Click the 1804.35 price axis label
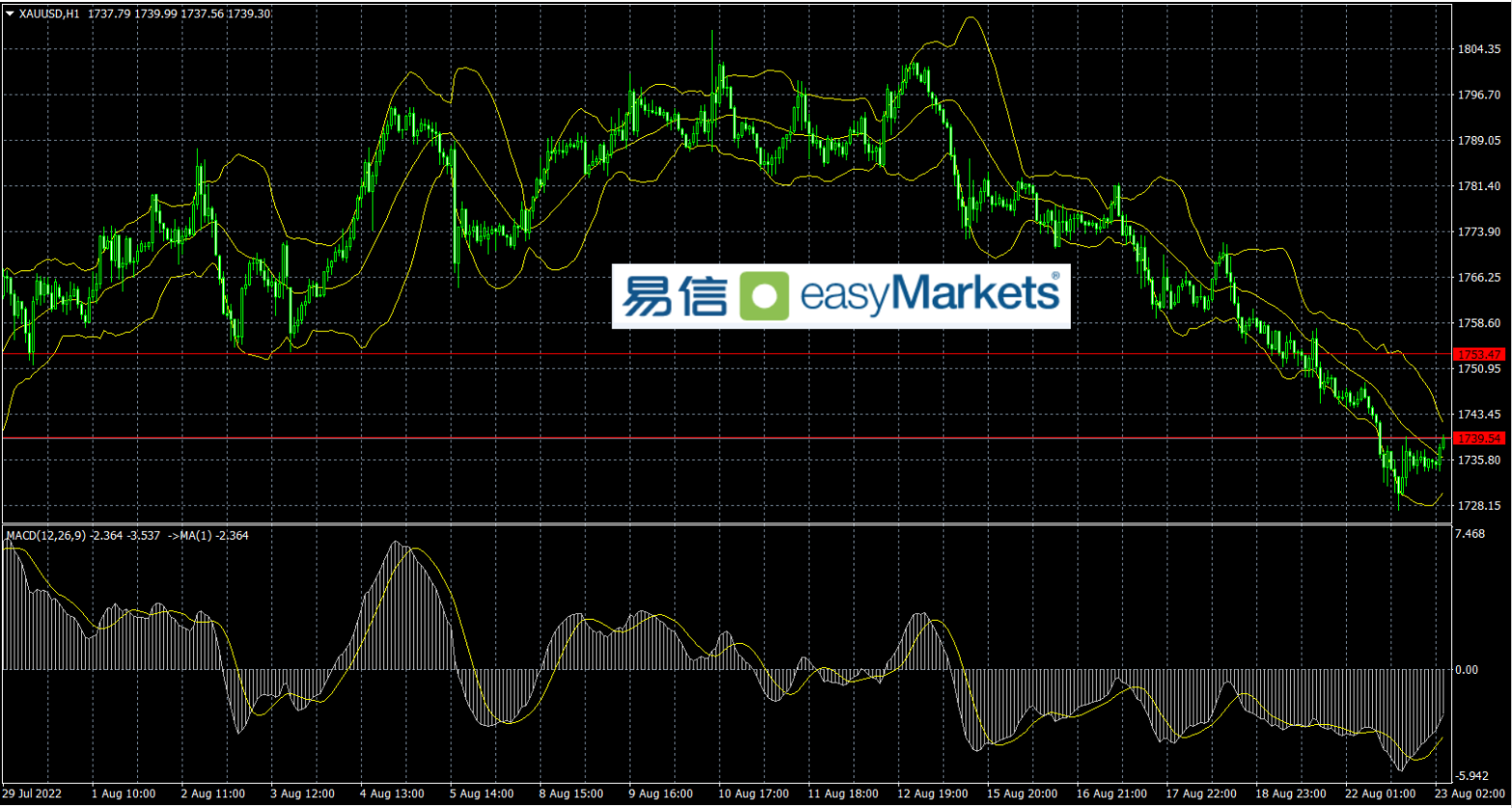This screenshot has width=1512, height=808. pyautogui.click(x=1477, y=49)
